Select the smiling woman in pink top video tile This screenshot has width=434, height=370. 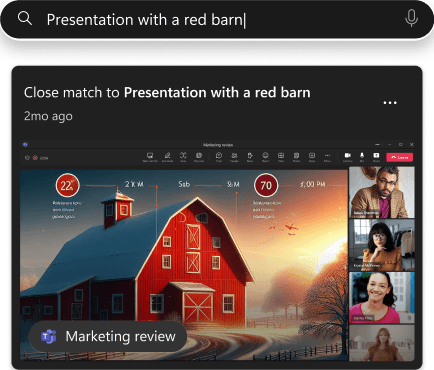tap(382, 298)
